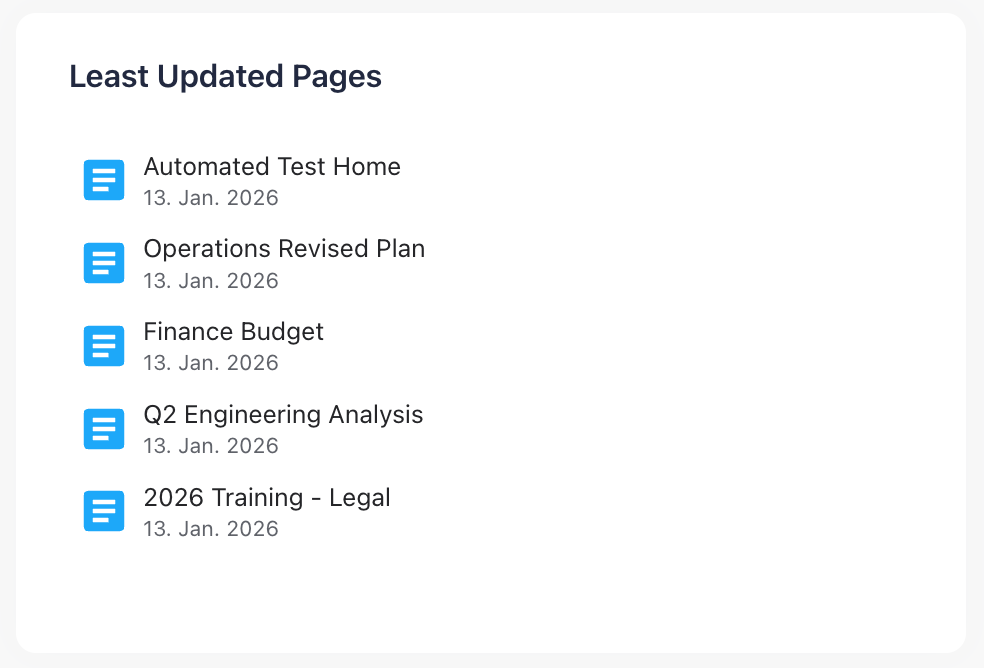This screenshot has height=668, width=984.
Task: Open the Q2 Engineering Analysis page
Action: click(x=283, y=415)
